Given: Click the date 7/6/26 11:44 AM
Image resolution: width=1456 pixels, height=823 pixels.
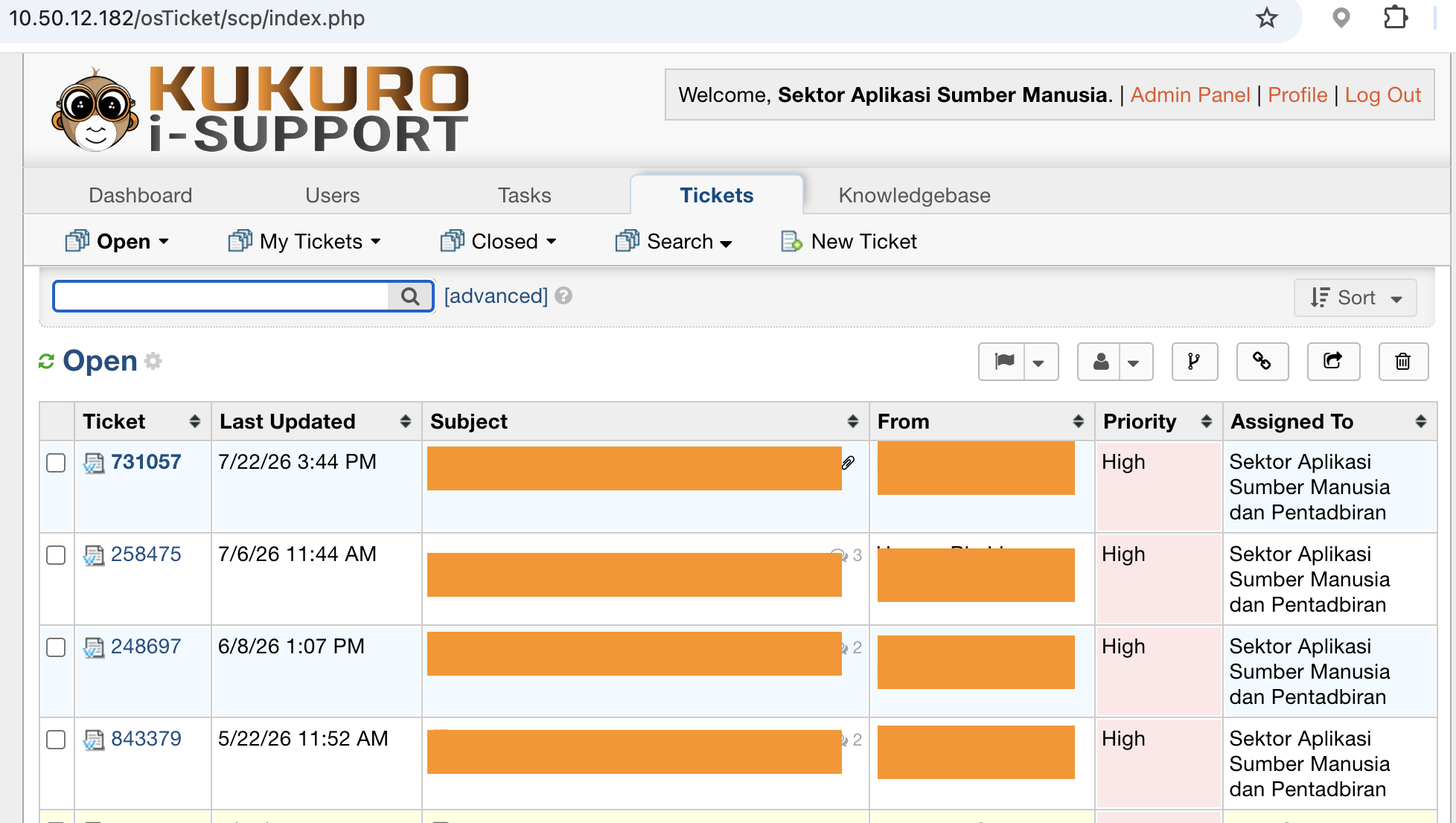Looking at the screenshot, I should [x=297, y=554].
